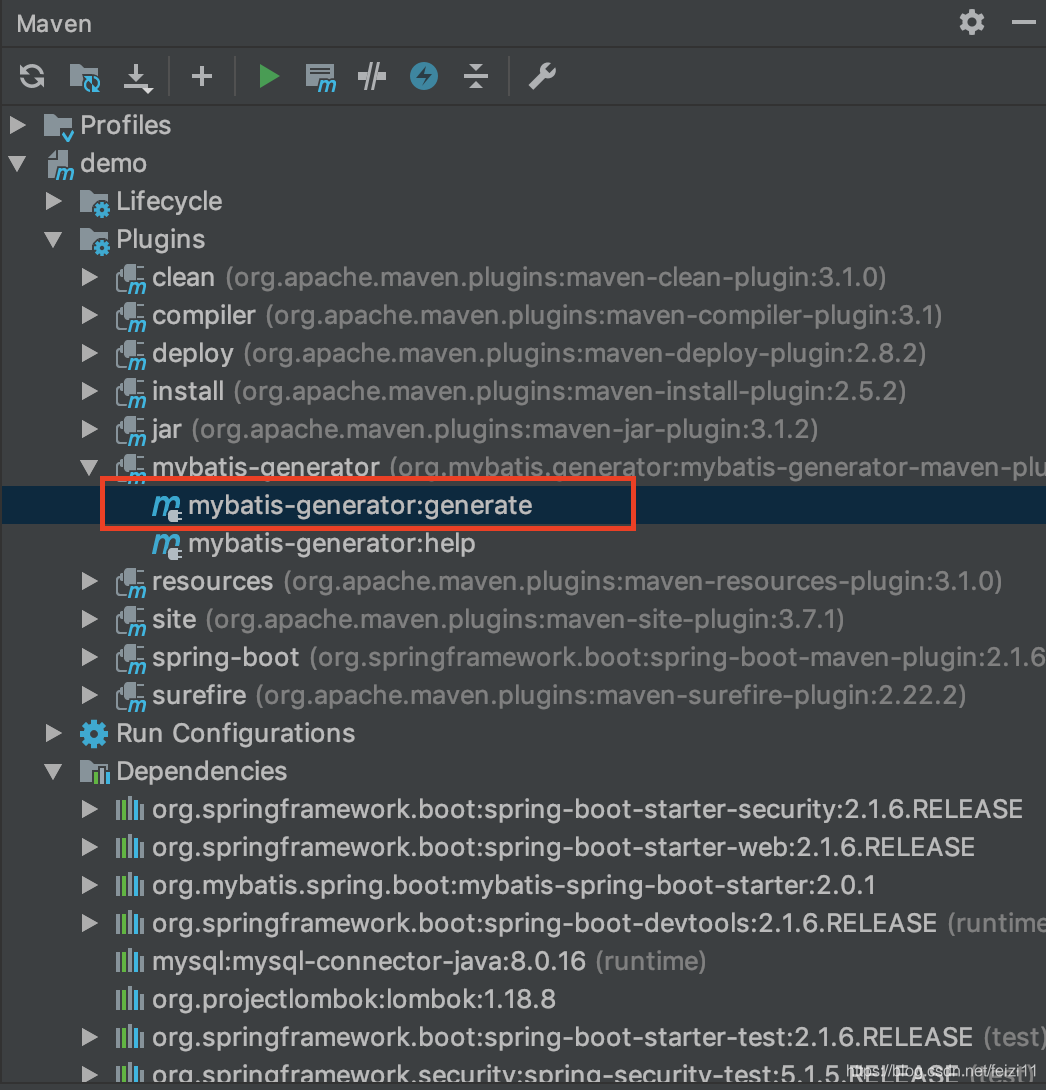Open Maven panel gear options
Image resolution: width=1046 pixels, height=1090 pixels.
point(972,22)
